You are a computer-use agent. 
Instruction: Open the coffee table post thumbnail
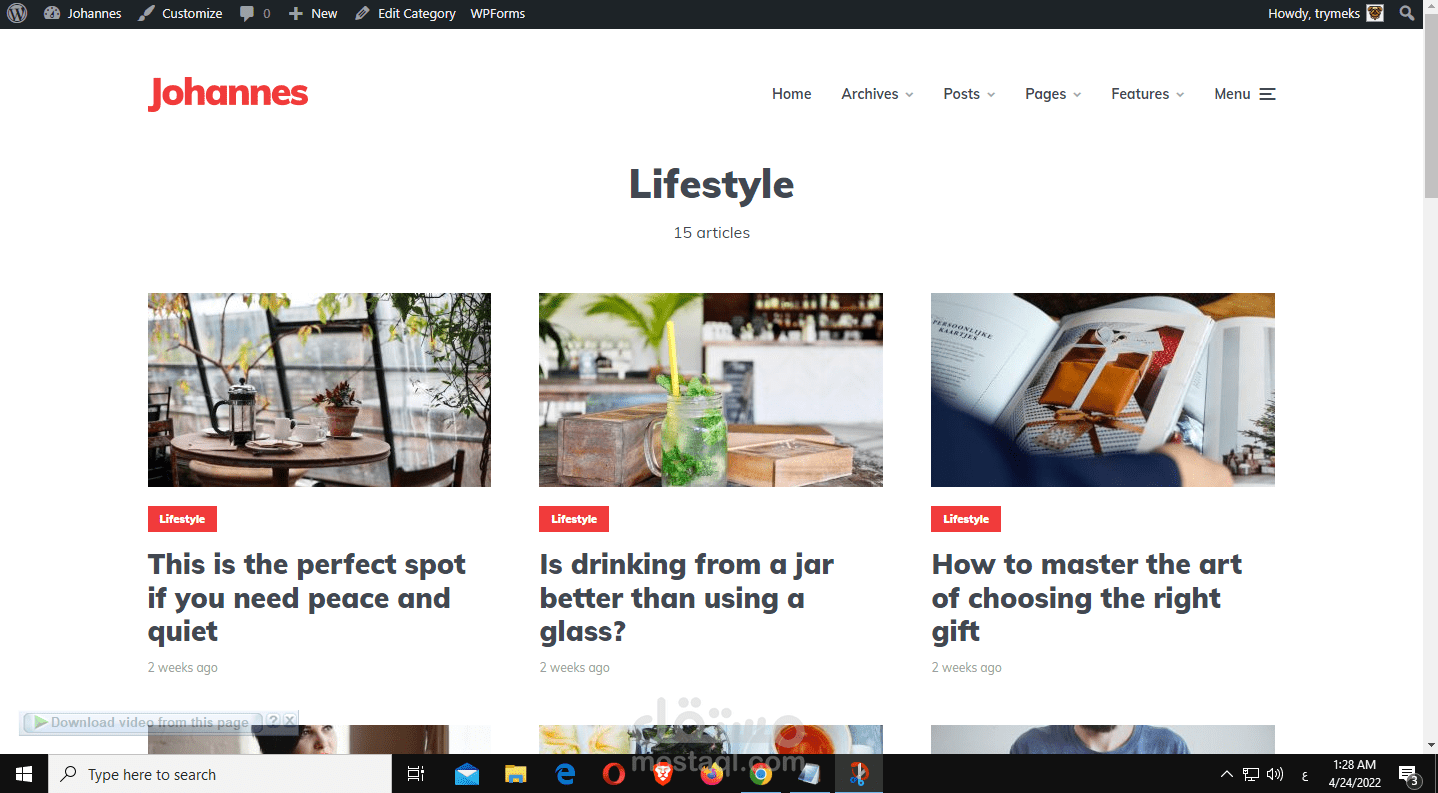click(319, 390)
